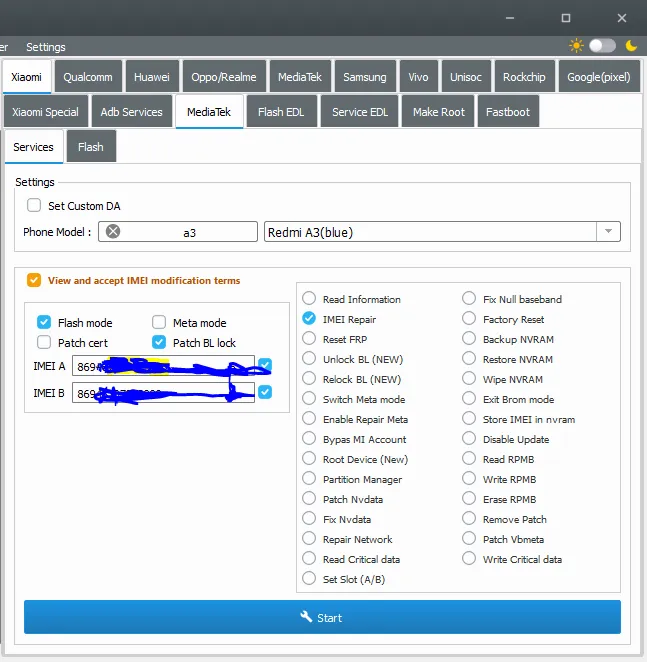Click the IMEI A input field
The height and width of the screenshot is (662, 647).
tap(162, 366)
